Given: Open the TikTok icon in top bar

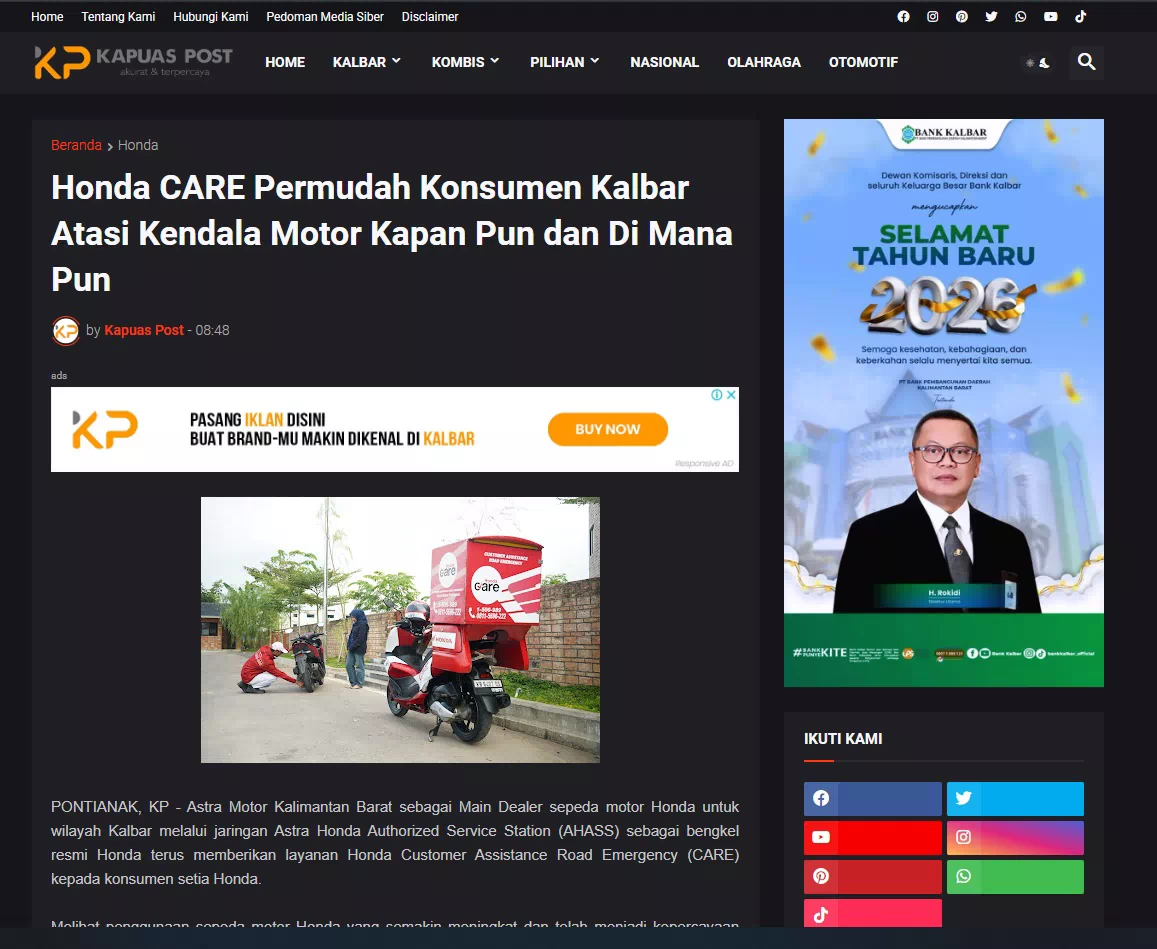Looking at the screenshot, I should [1080, 16].
